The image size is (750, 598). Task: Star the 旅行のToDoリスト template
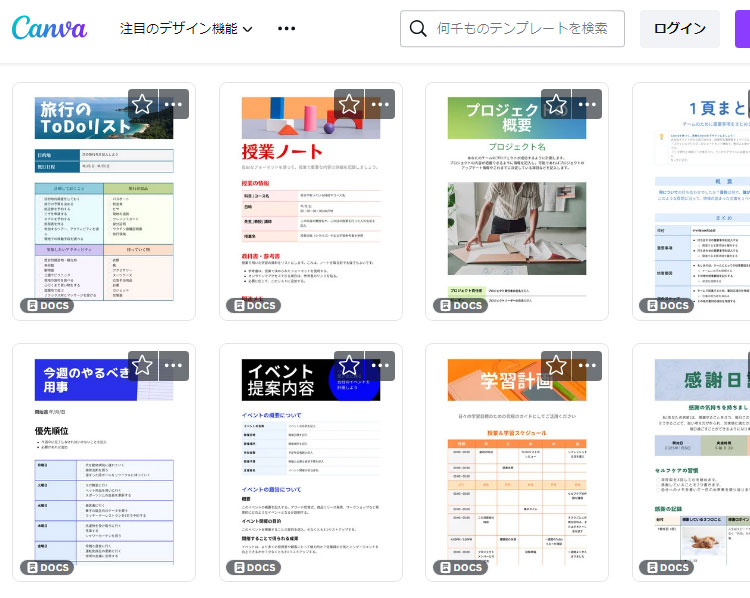pos(143,104)
